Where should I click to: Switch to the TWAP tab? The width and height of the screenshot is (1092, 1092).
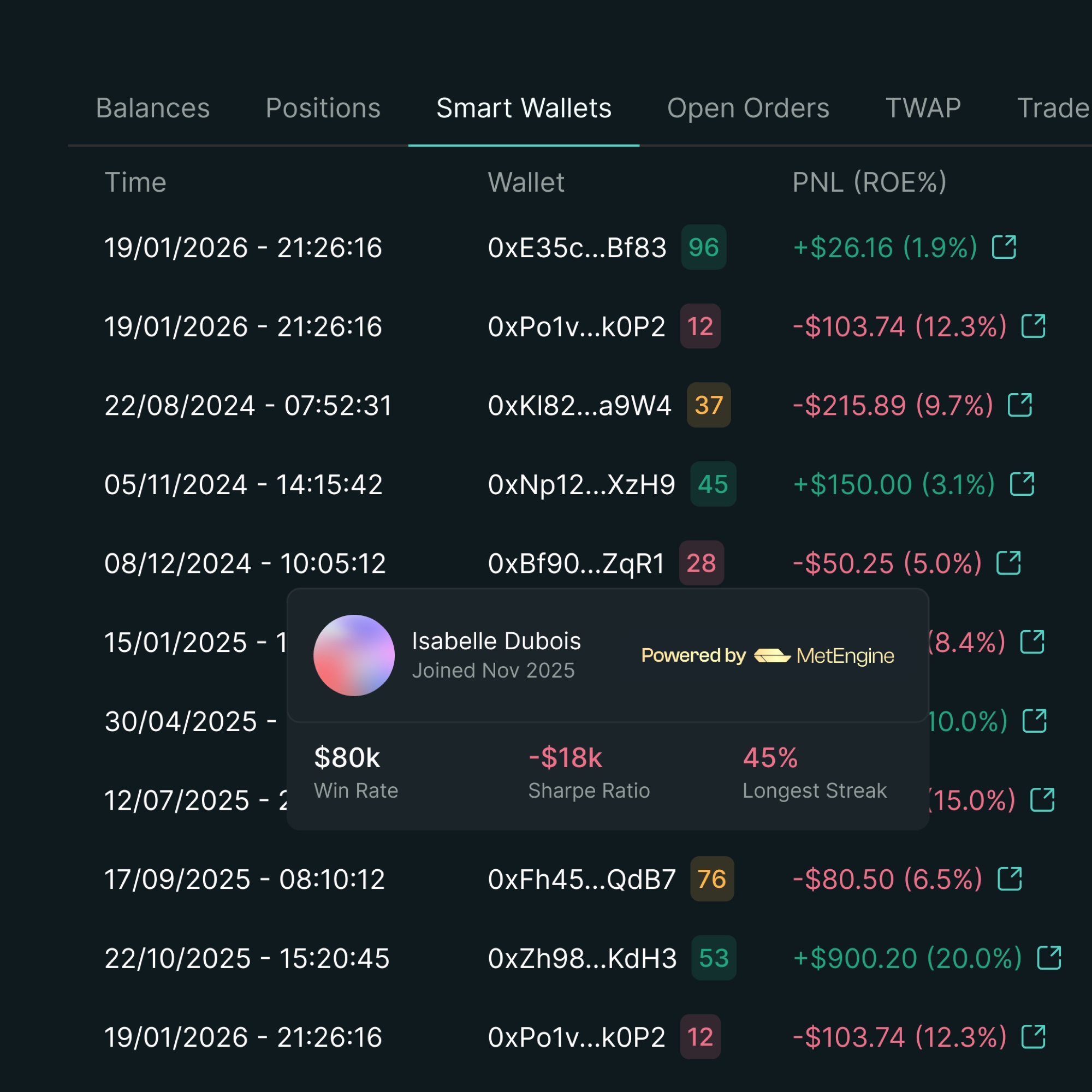(924, 108)
